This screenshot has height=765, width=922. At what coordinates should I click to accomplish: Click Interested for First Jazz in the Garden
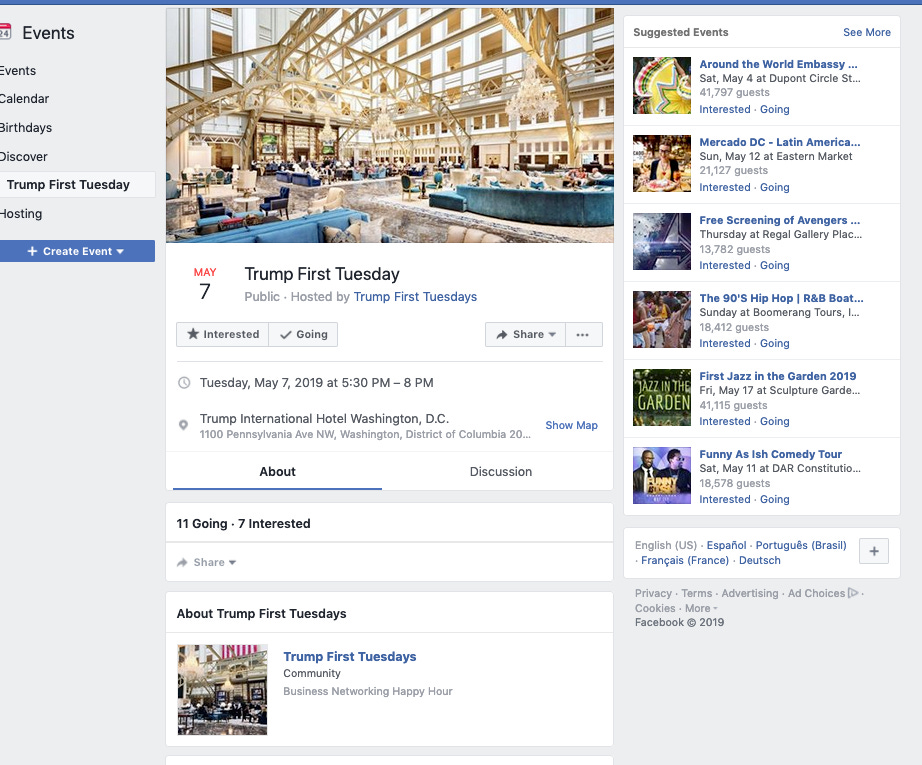(724, 421)
